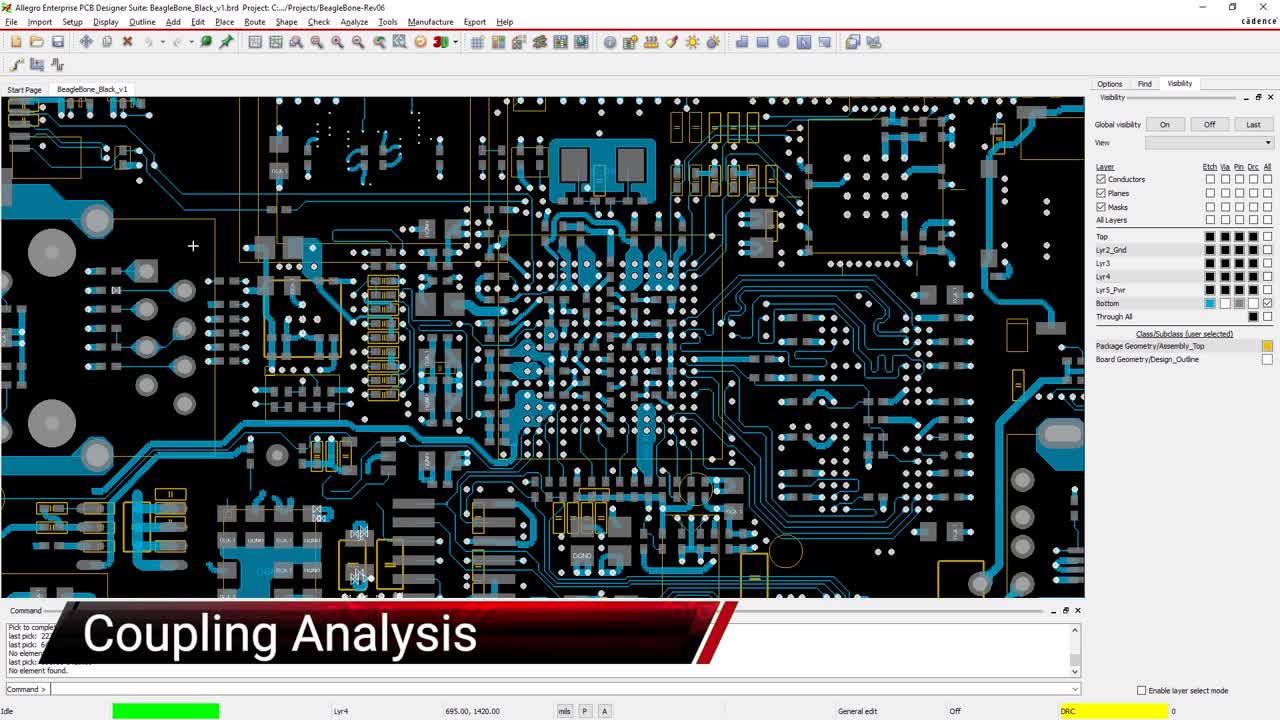The width and height of the screenshot is (1280, 720).
Task: Toggle the Planes checkbox
Action: (1101, 193)
